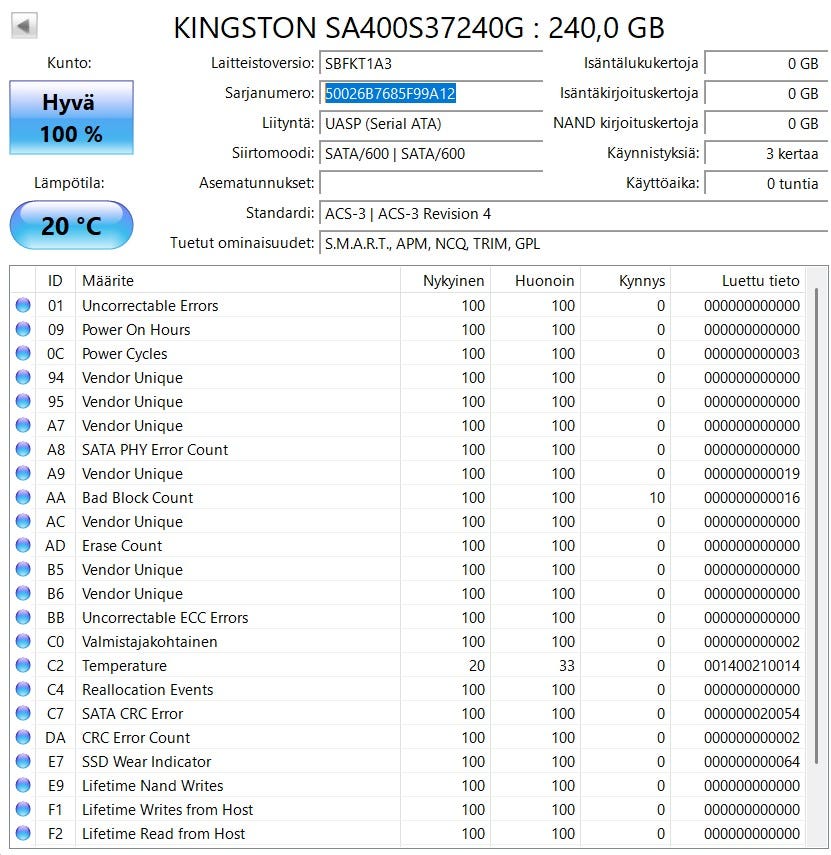Click the Laitteistoversio field SBFKT1A3
This screenshot has height=855, width=831.
[x=431, y=63]
